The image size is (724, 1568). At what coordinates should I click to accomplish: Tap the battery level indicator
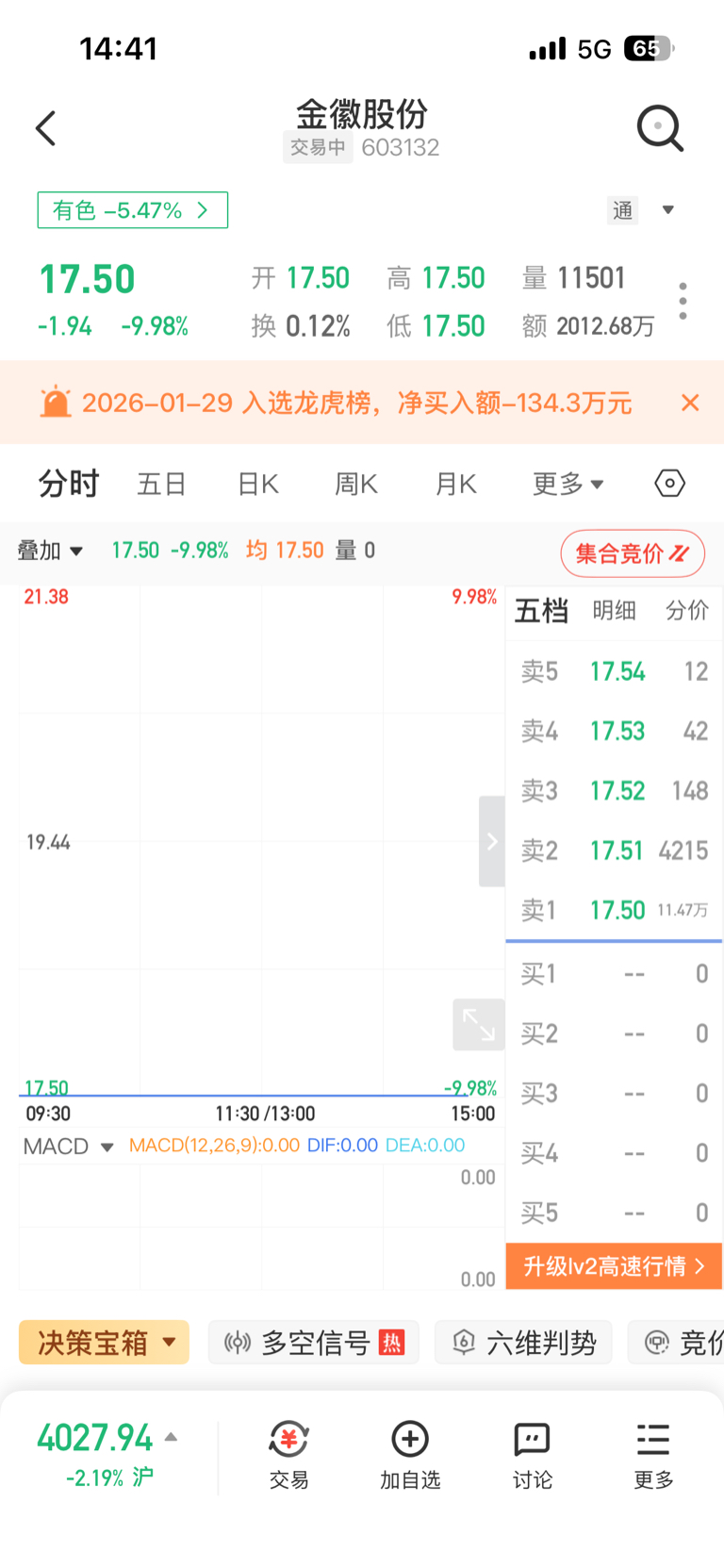[650, 48]
